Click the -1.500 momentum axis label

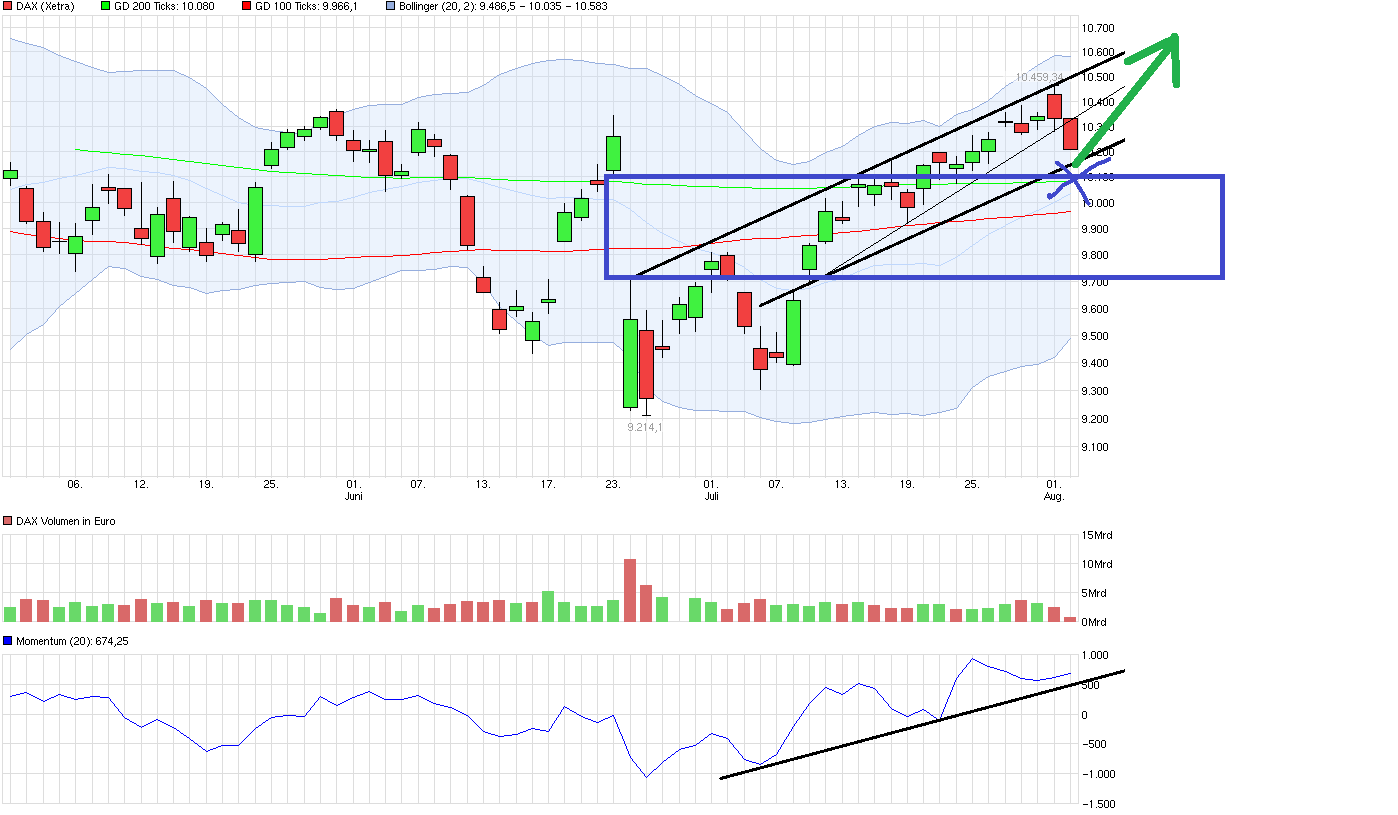[x=1100, y=804]
